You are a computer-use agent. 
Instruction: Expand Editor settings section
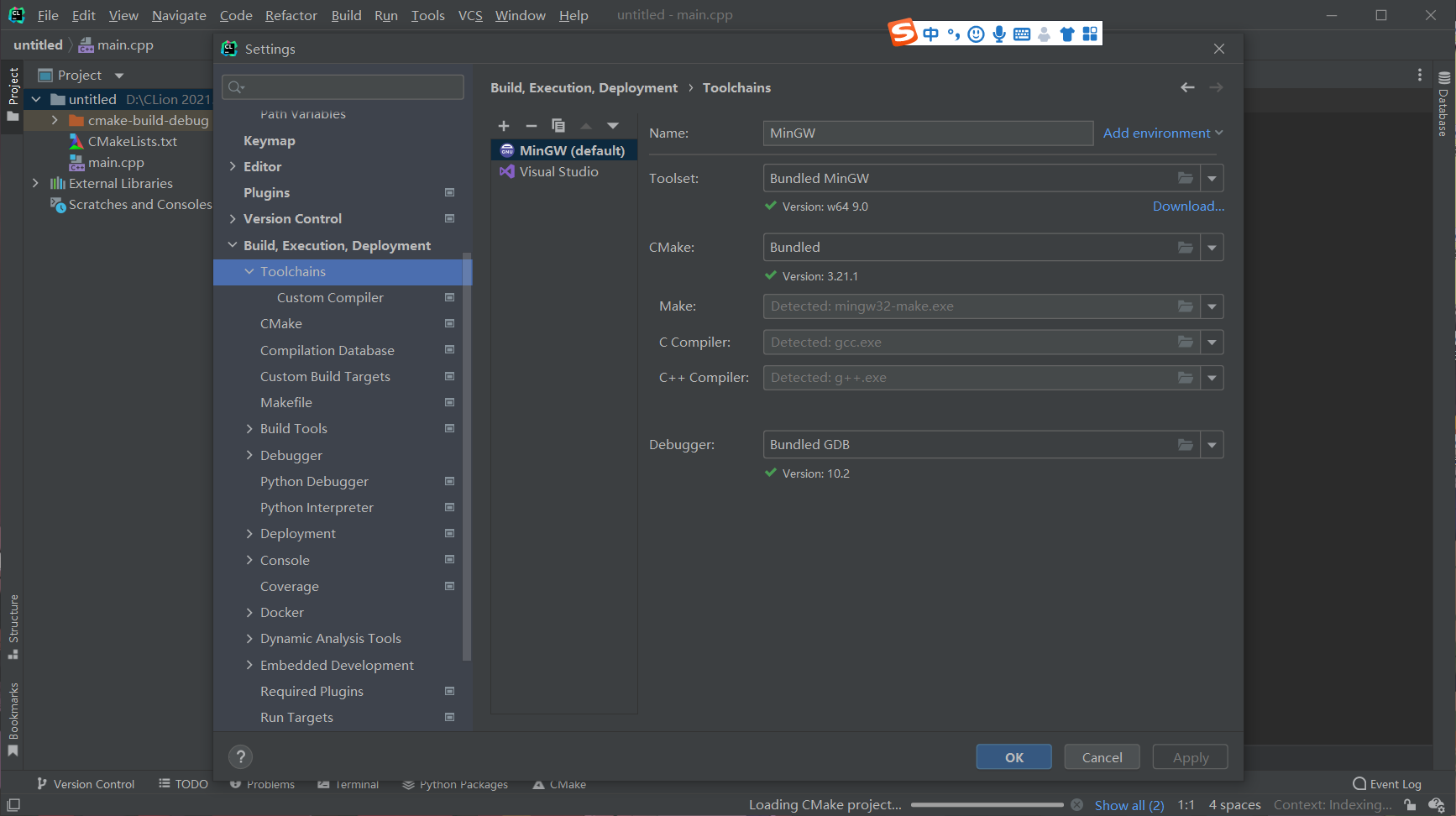click(x=233, y=167)
